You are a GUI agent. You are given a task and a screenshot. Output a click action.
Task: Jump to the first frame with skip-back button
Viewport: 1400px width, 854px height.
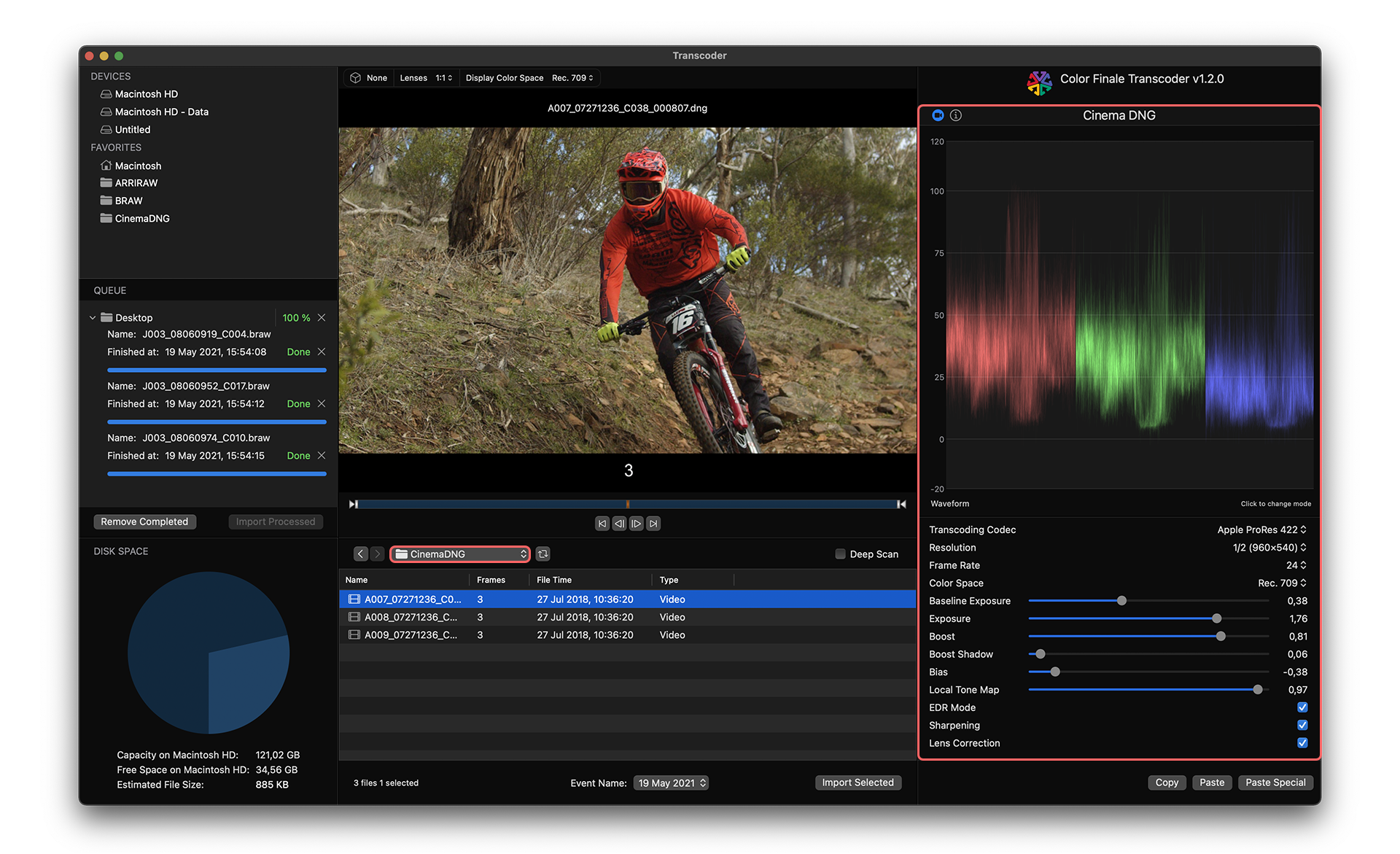(602, 524)
